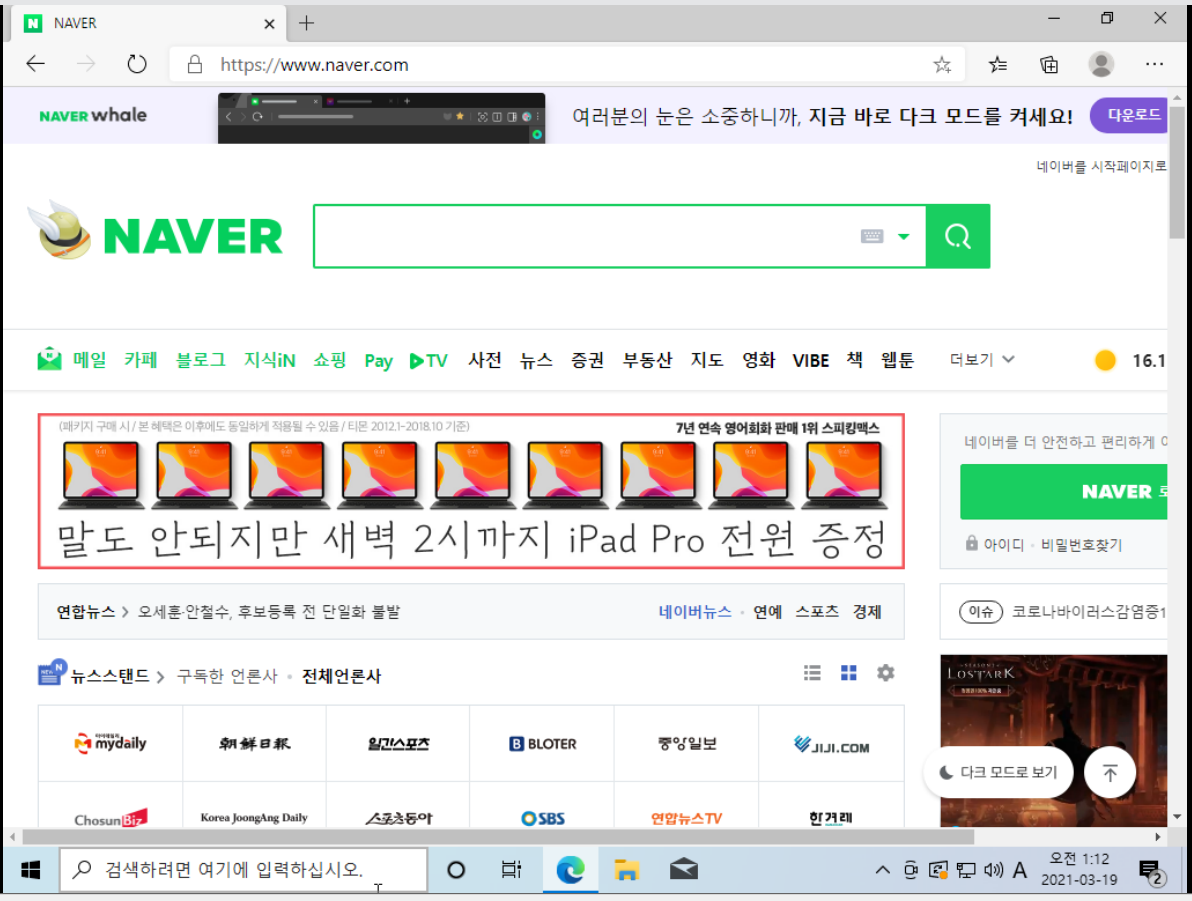Toggle 다크 모드로 보기 dark mode
This screenshot has width=1192, height=901.
[x=998, y=773]
